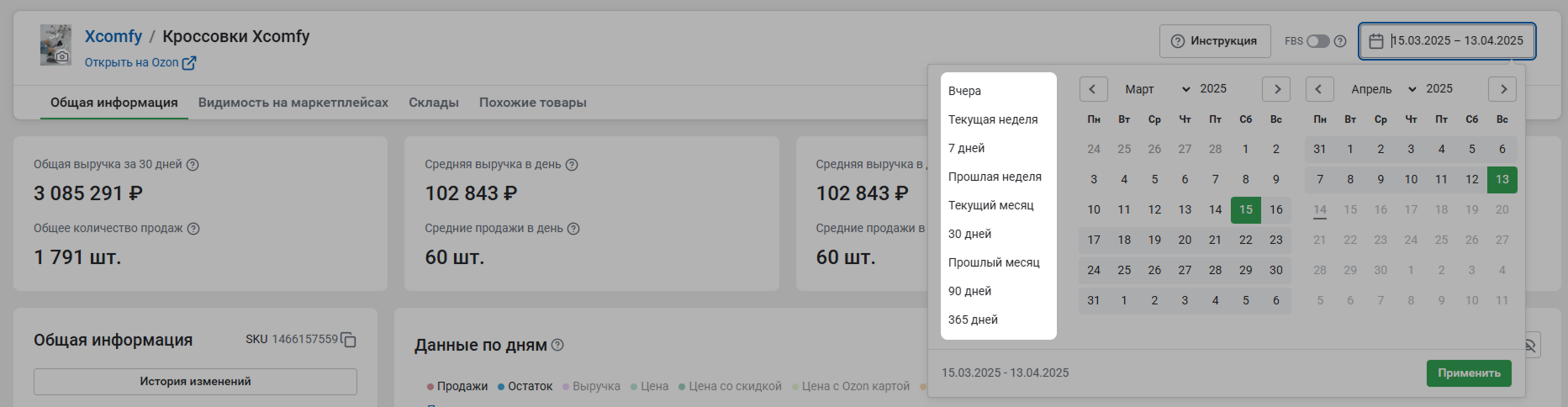Click the help icon next to Средние продажи в день
This screenshot has width=1568, height=407.
point(573,229)
